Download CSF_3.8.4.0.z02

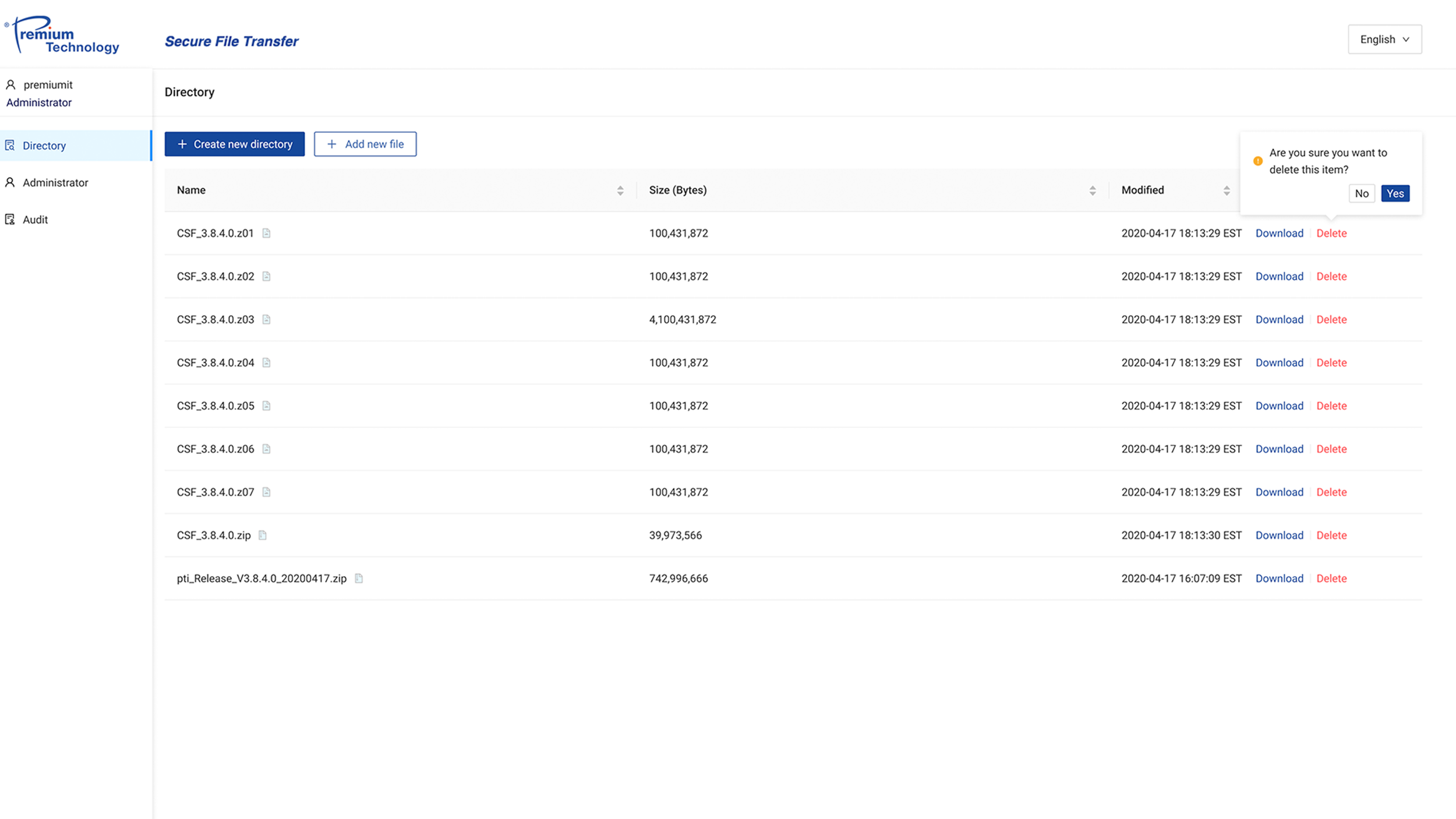[1279, 276]
